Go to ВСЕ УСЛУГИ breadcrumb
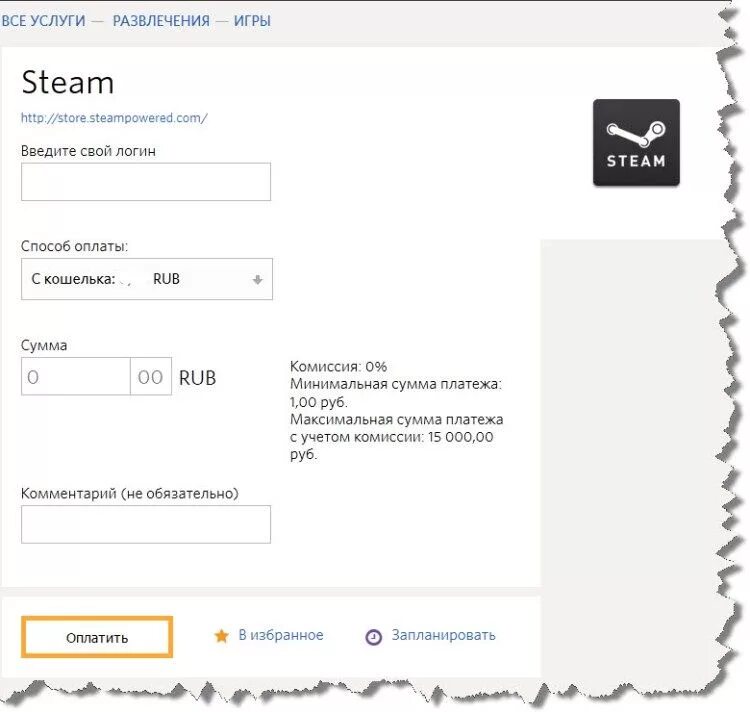 [43, 21]
